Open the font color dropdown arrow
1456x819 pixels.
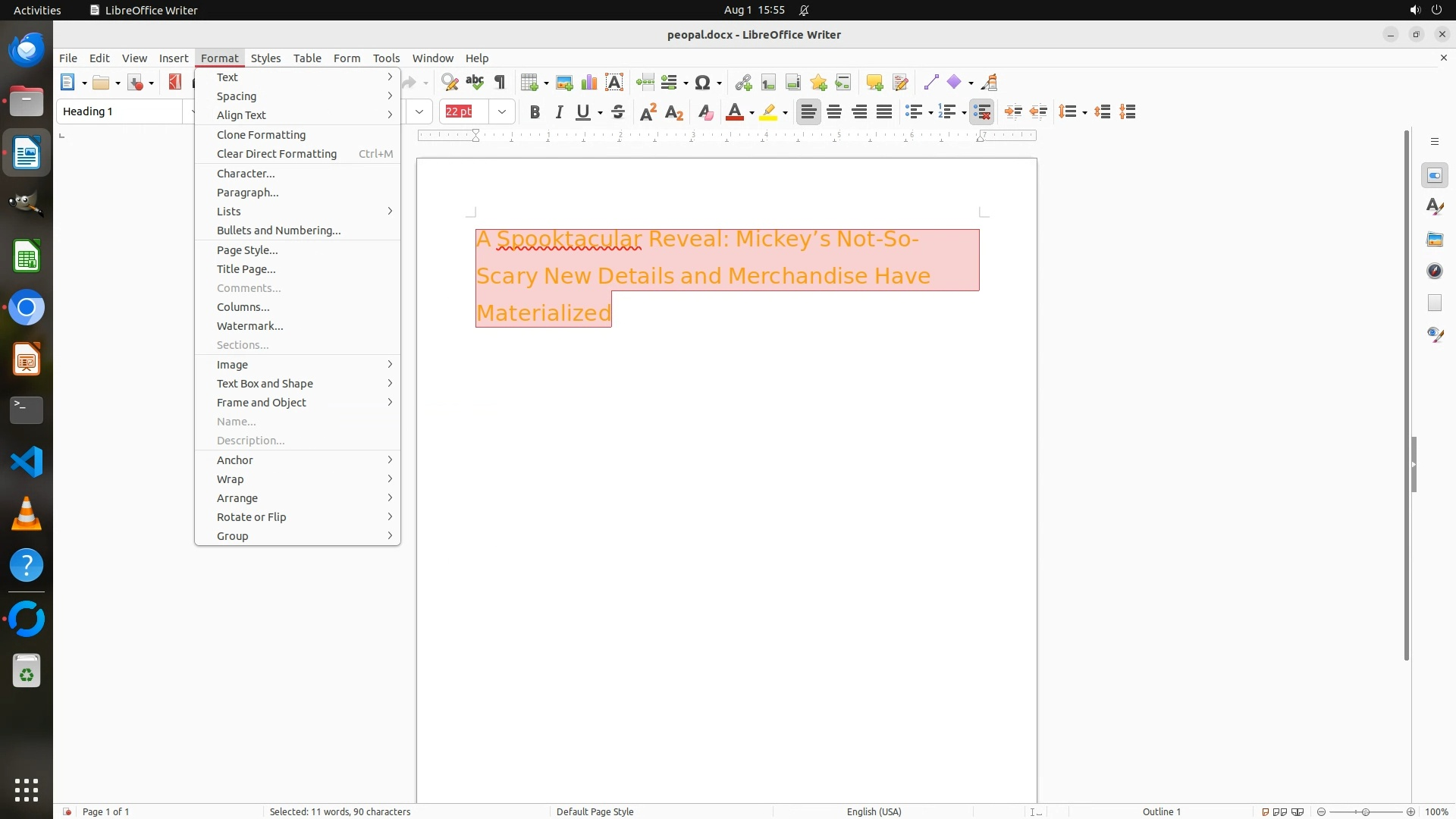click(x=752, y=113)
